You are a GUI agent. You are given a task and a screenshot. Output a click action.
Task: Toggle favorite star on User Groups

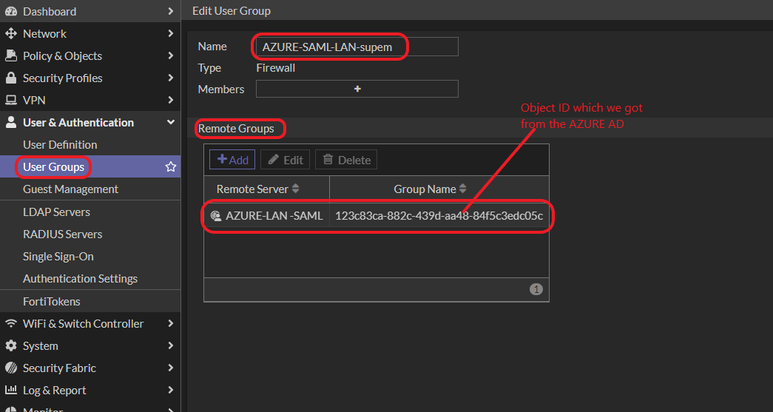pos(171,167)
